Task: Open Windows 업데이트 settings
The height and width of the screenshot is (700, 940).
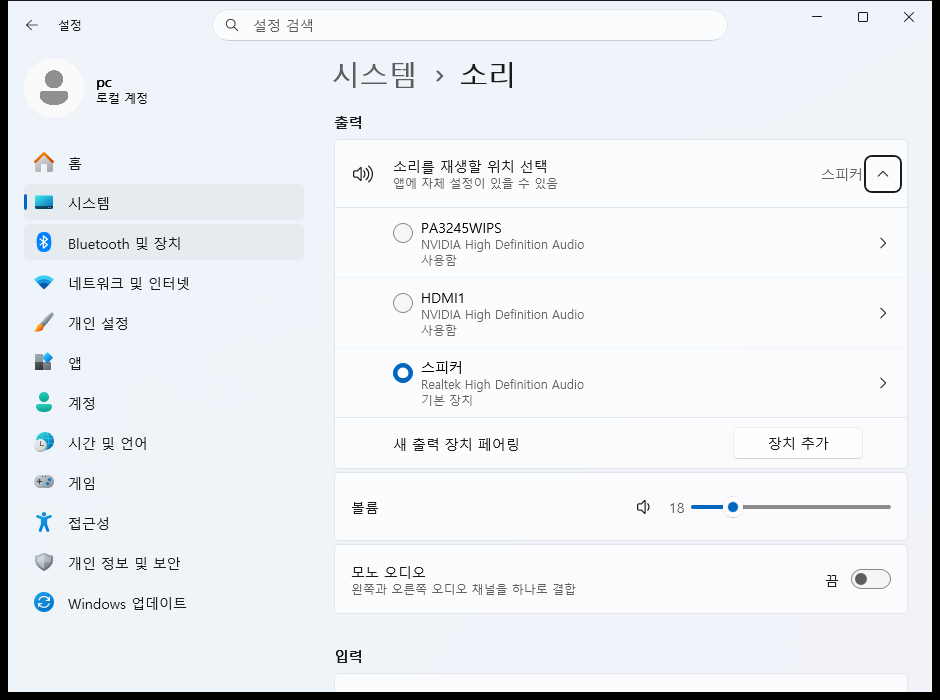Action: (164, 603)
